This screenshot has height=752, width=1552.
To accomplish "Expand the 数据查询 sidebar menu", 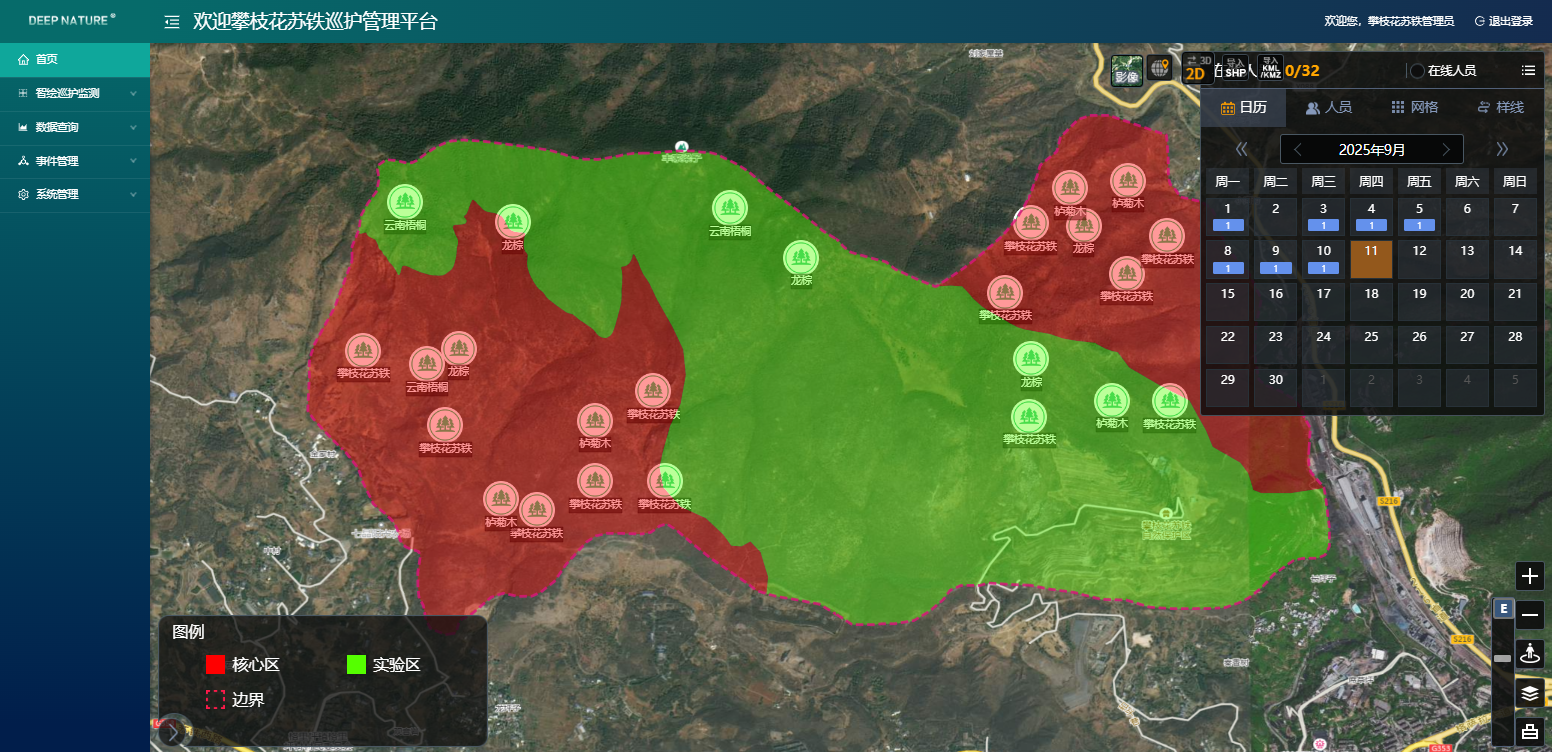I will (x=75, y=127).
